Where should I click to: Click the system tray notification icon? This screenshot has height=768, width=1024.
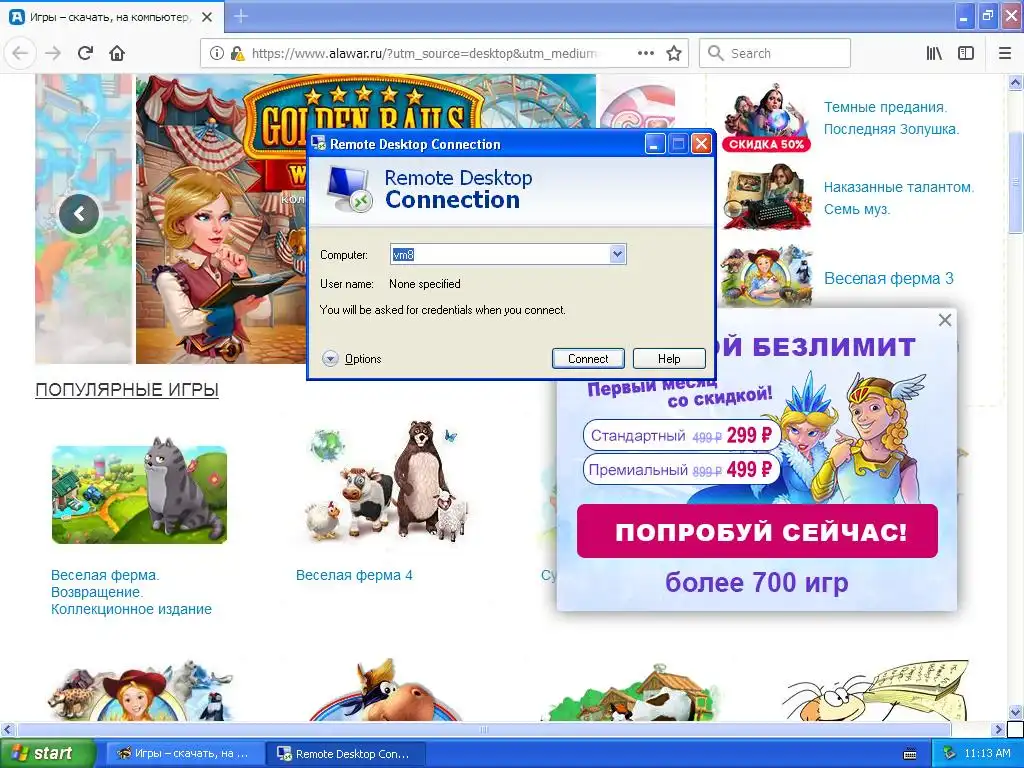949,754
